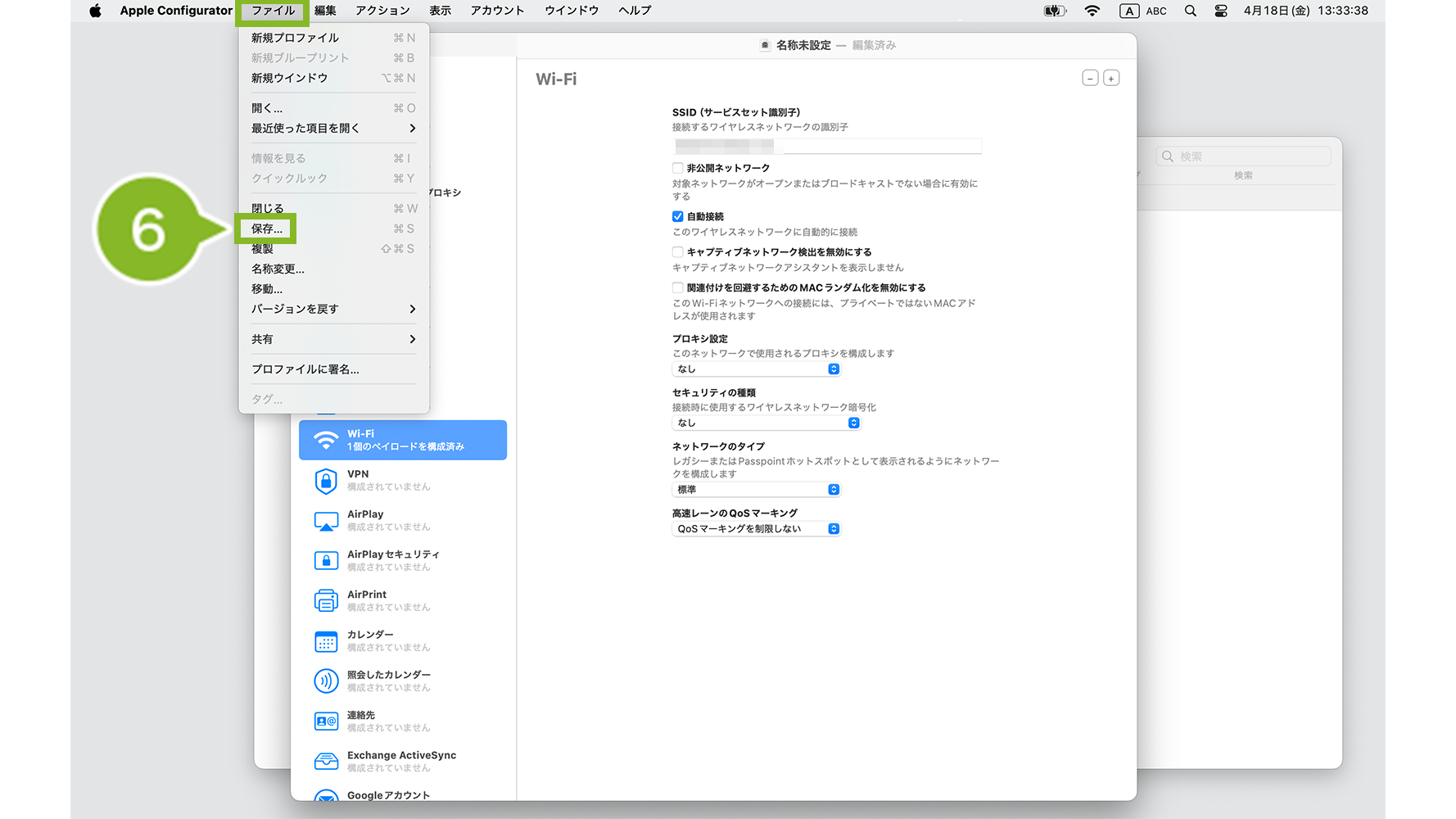Choose 保存... from File menu
1456x819 pixels.
coord(333,229)
